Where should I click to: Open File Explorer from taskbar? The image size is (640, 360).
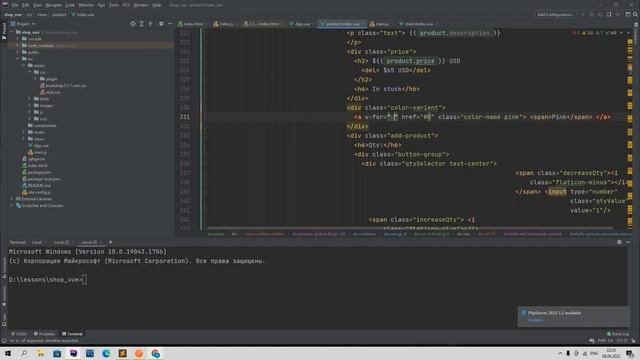click(x=40, y=353)
